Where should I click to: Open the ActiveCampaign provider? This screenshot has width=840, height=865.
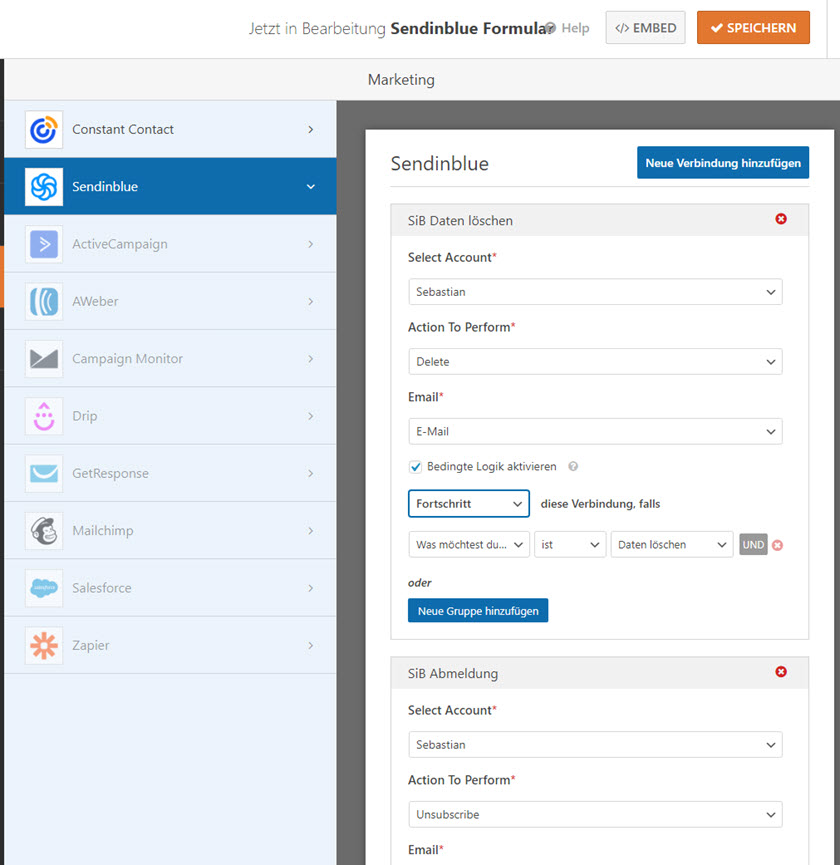(x=170, y=244)
